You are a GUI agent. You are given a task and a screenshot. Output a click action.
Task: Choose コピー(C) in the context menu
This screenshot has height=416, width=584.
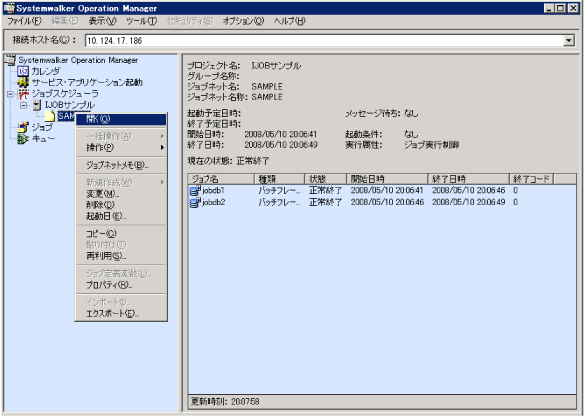pyautogui.click(x=121, y=234)
